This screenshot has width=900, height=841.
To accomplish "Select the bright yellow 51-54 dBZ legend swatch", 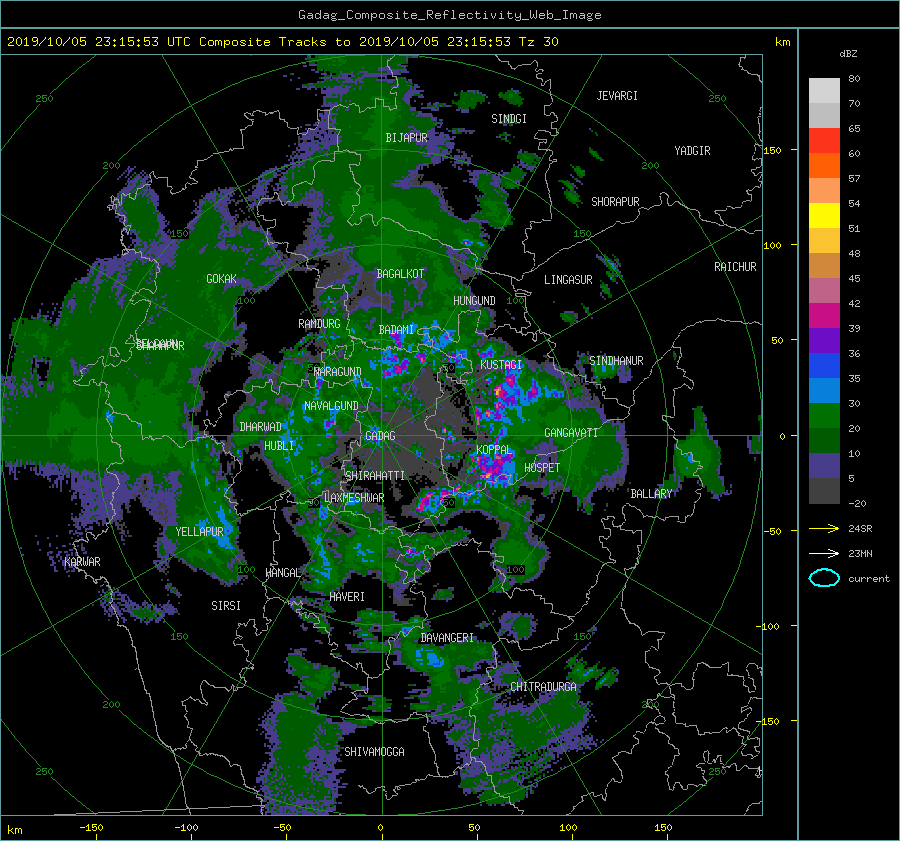I will pyautogui.click(x=824, y=216).
